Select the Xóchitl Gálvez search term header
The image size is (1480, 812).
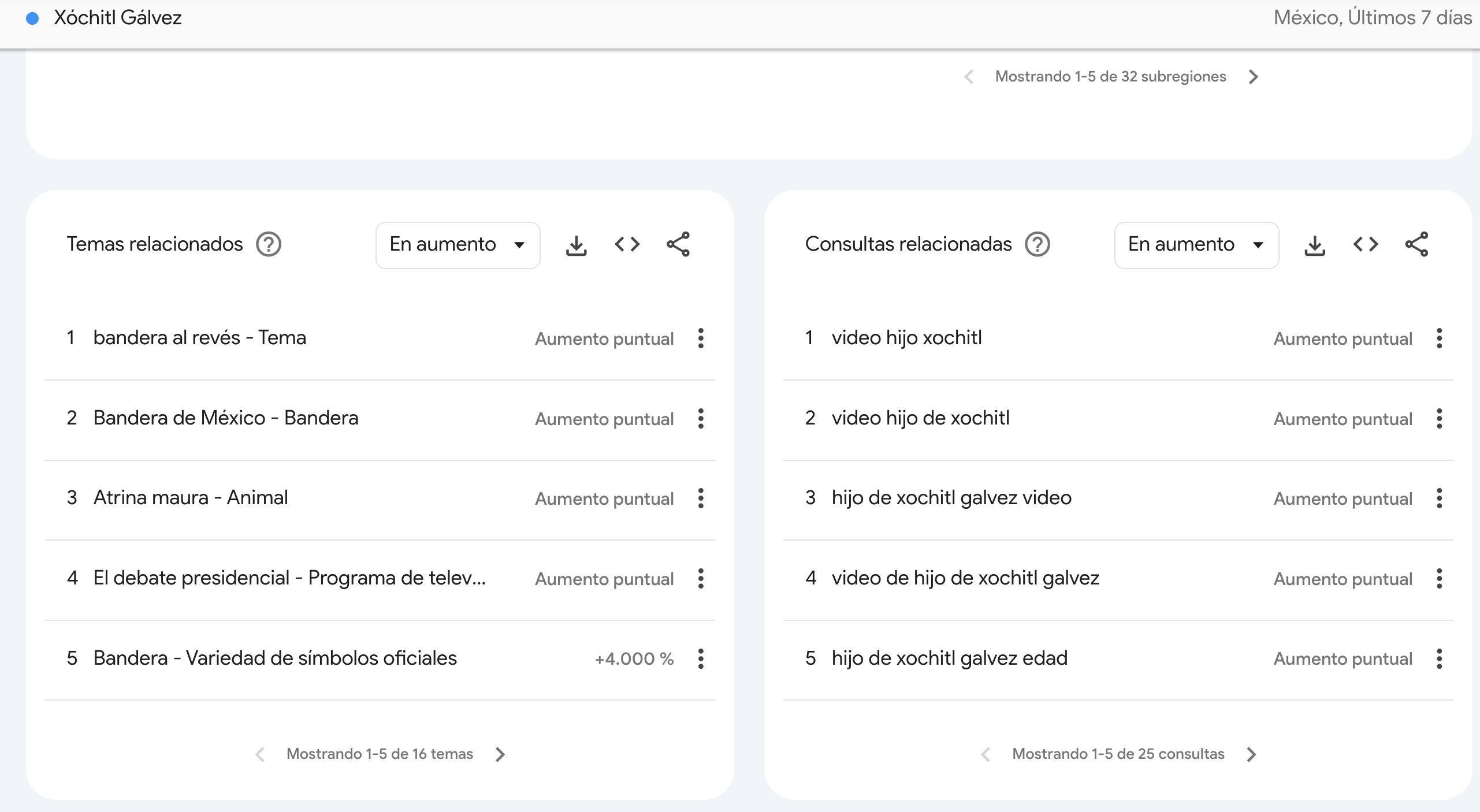[118, 18]
